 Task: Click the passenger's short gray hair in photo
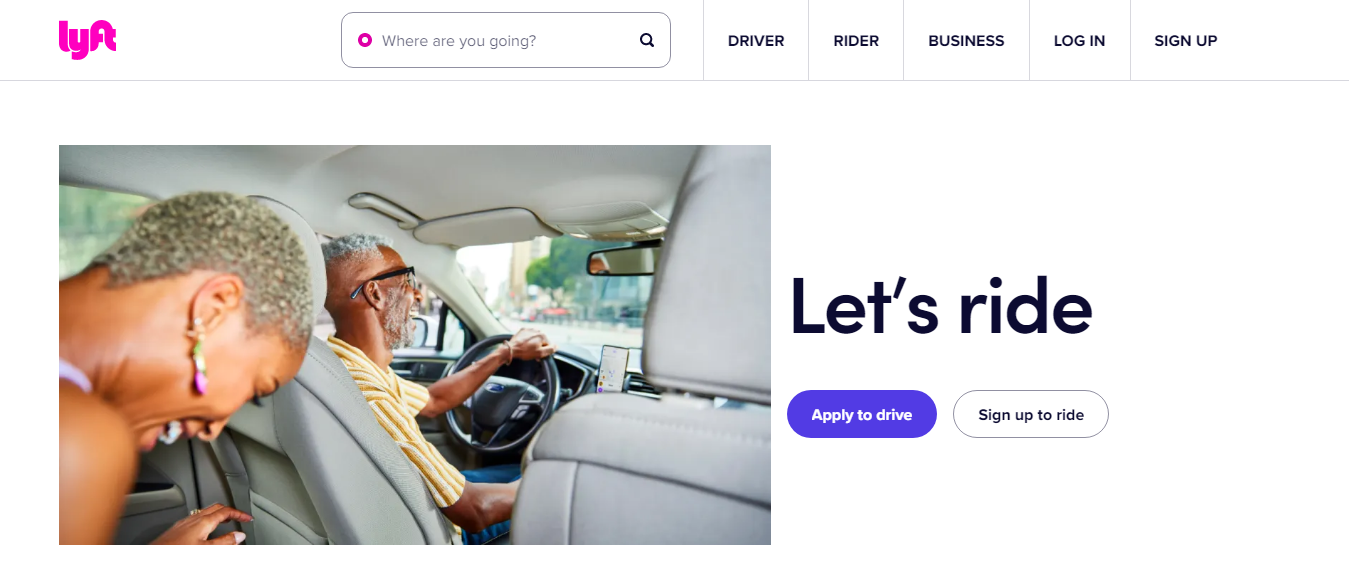coord(215,250)
